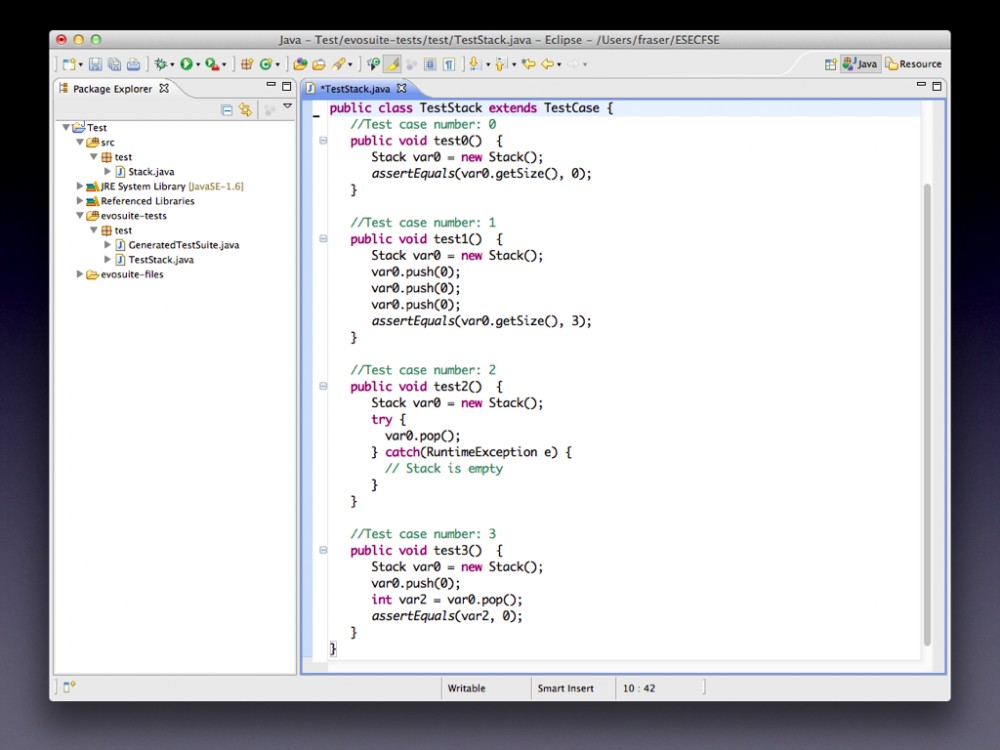Click the Print icon in the toolbar
The height and width of the screenshot is (750, 1000).
[132, 64]
